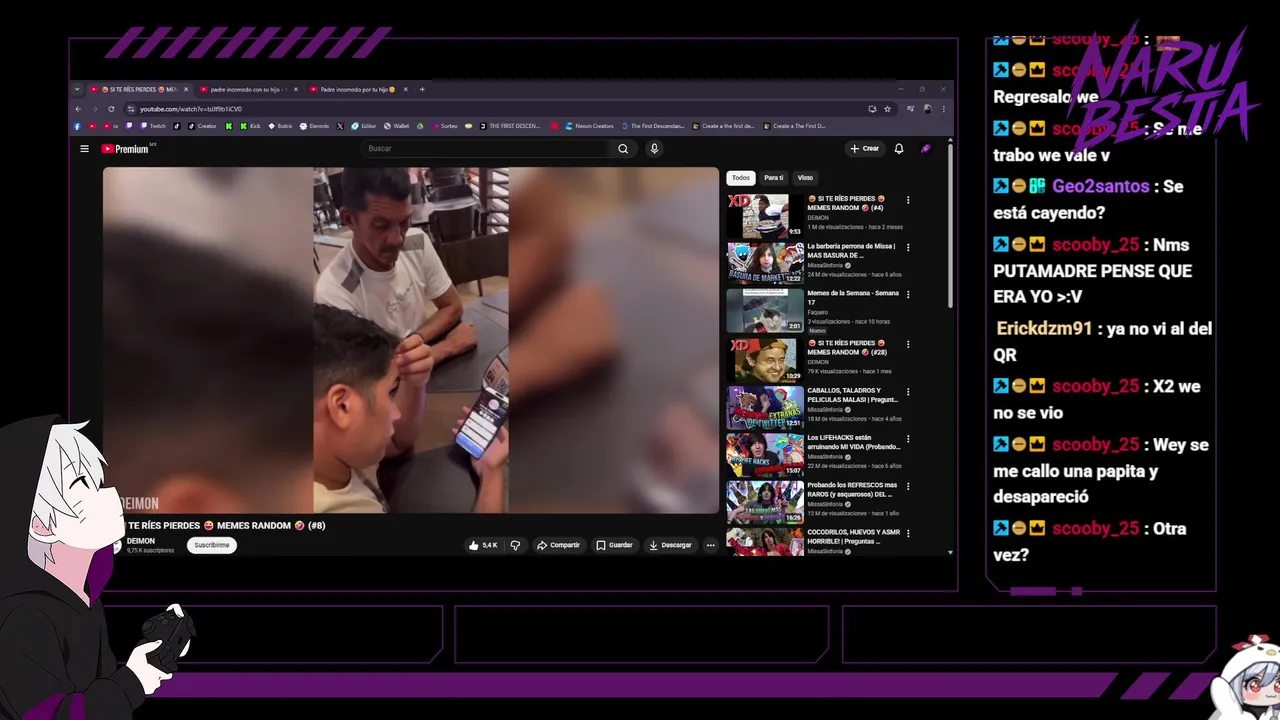Click chat username Erickdzm91
1280x720 pixels.
point(1044,329)
